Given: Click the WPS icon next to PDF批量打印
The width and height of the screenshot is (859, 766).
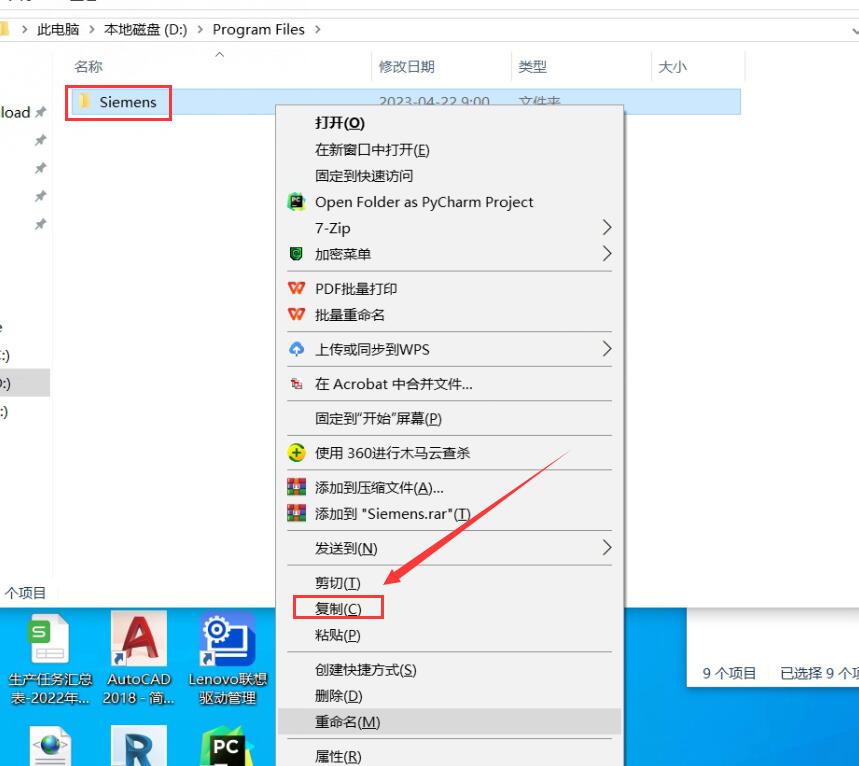Looking at the screenshot, I should (x=296, y=288).
